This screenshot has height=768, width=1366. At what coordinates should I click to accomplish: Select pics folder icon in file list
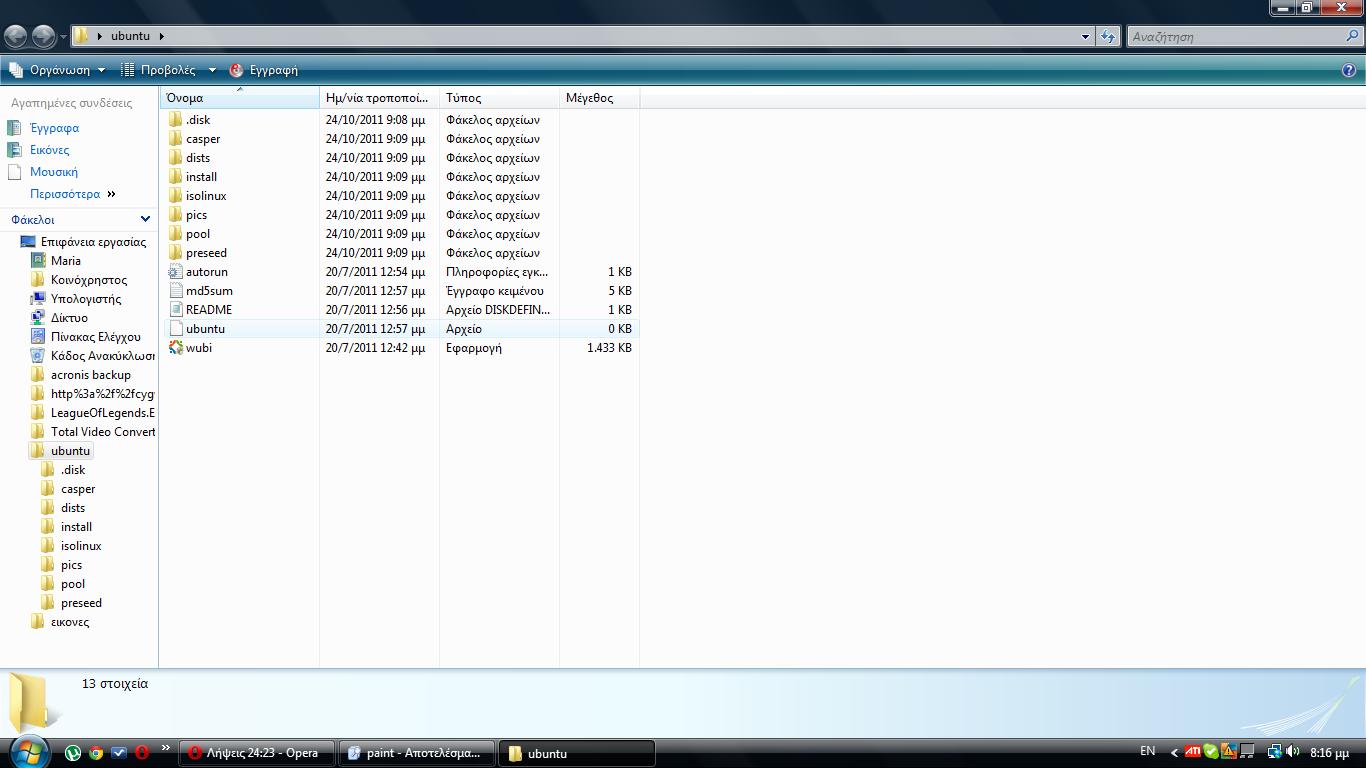coord(176,215)
